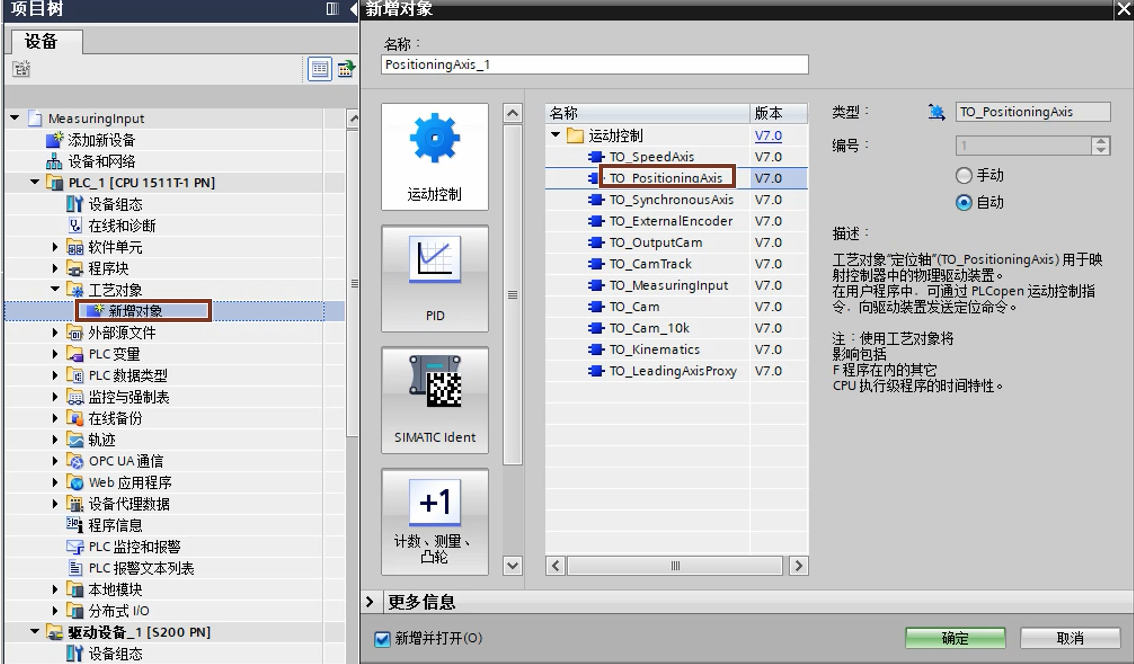Select the 自动 radio button
The width and height of the screenshot is (1134, 664).
point(964,202)
